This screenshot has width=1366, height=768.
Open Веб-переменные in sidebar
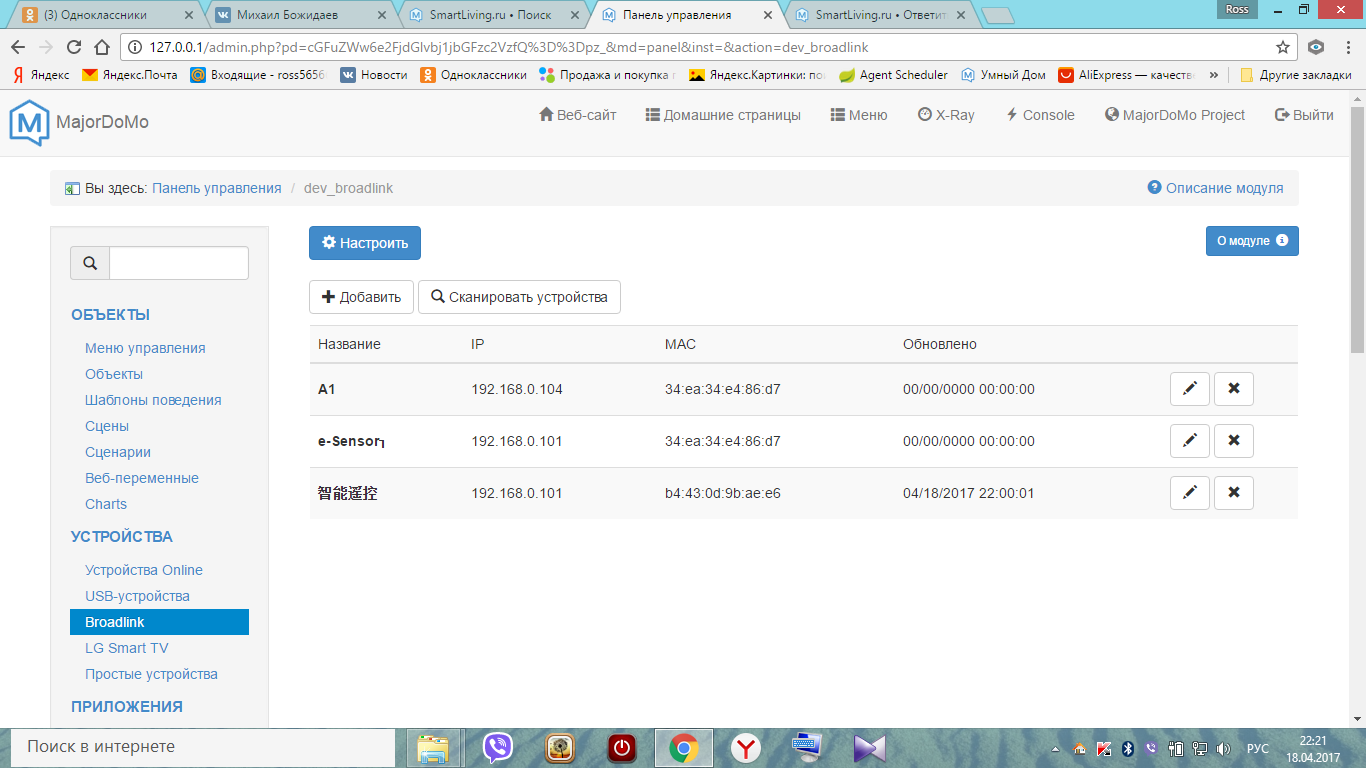142,478
